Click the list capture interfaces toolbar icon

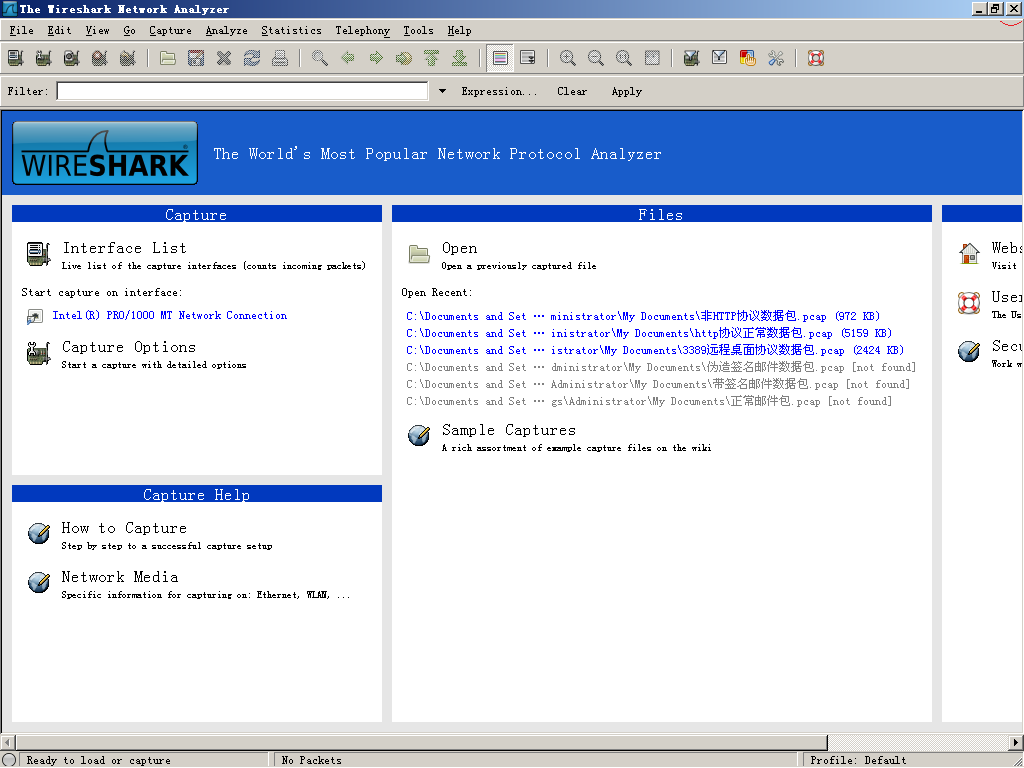coord(16,58)
